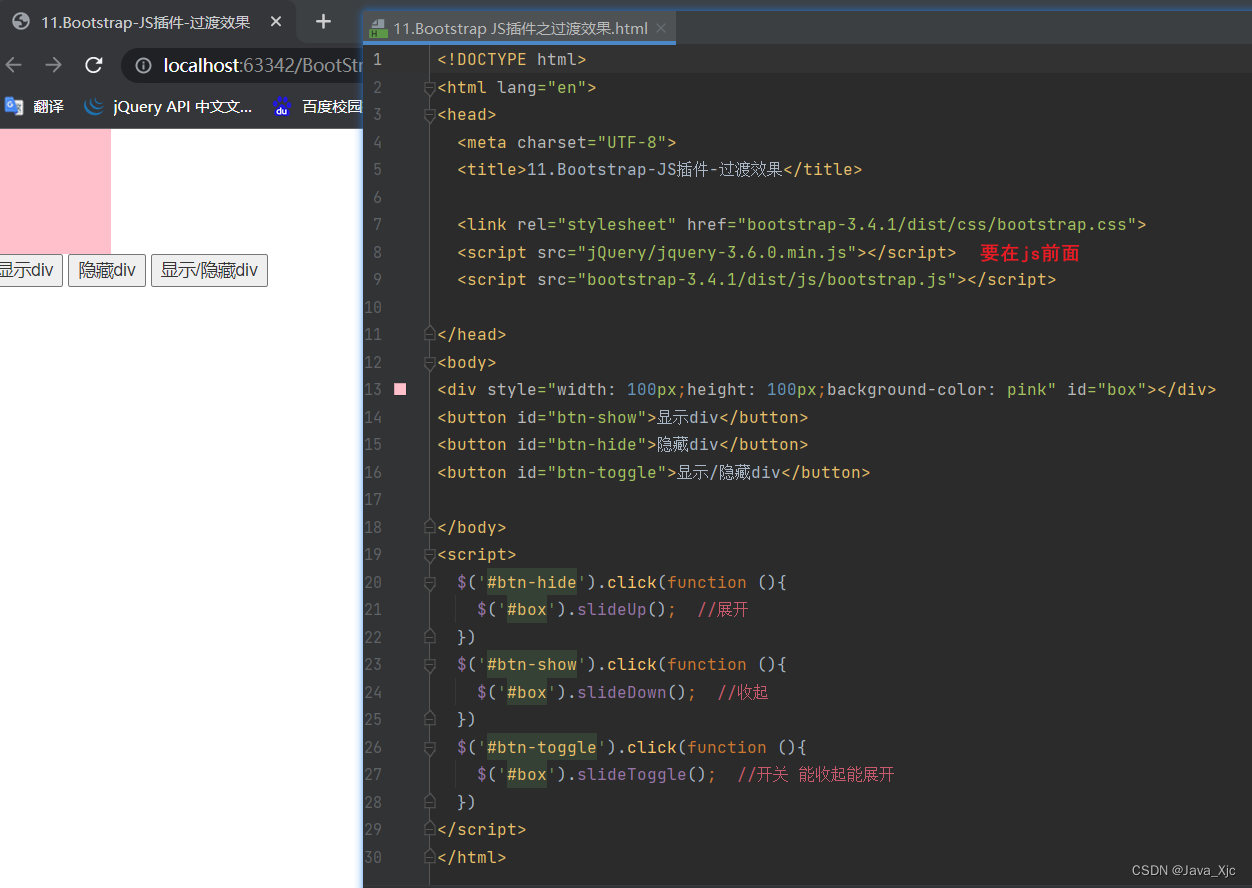Open a new browser tab

click(323, 22)
